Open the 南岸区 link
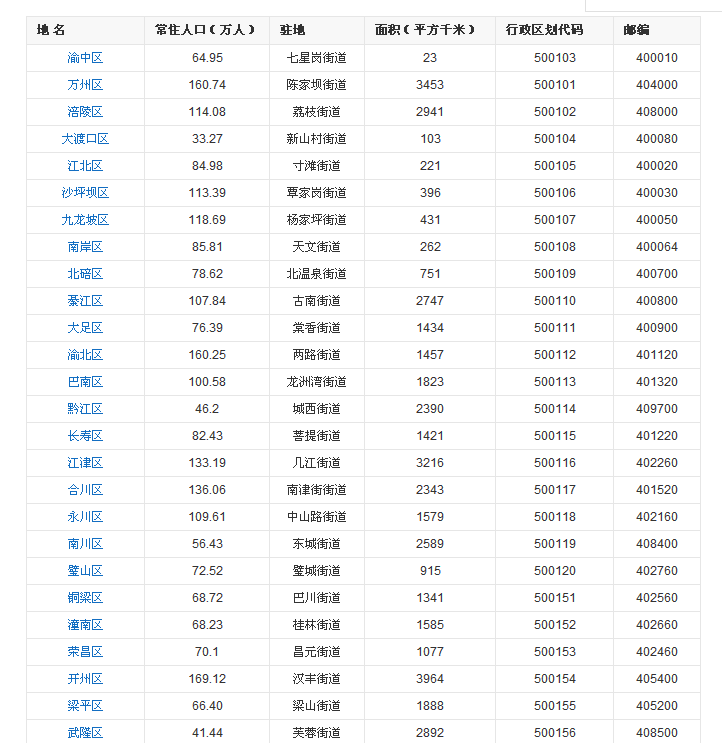This screenshot has height=743, width=722. coord(85,247)
